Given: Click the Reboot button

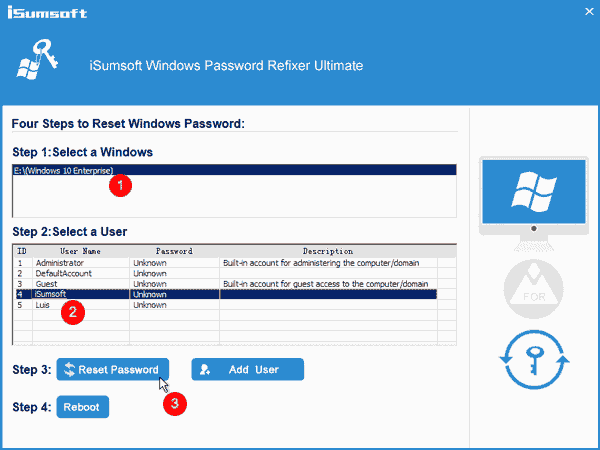Looking at the screenshot, I should 83,407.
